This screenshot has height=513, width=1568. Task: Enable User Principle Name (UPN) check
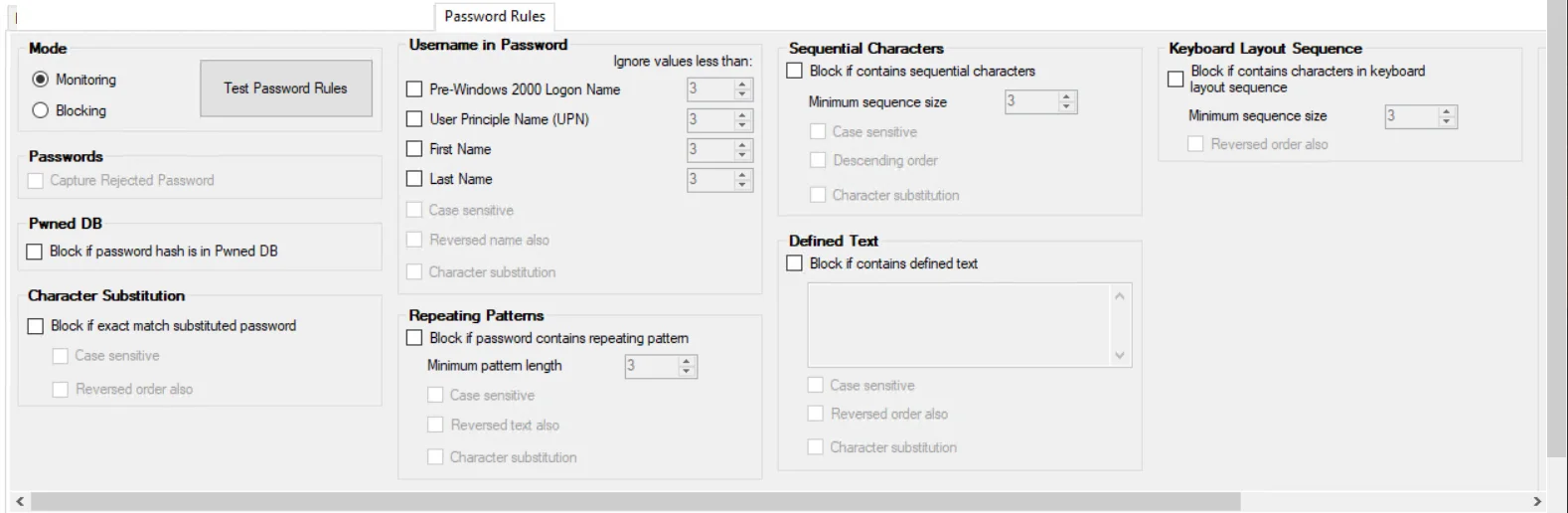pos(414,119)
